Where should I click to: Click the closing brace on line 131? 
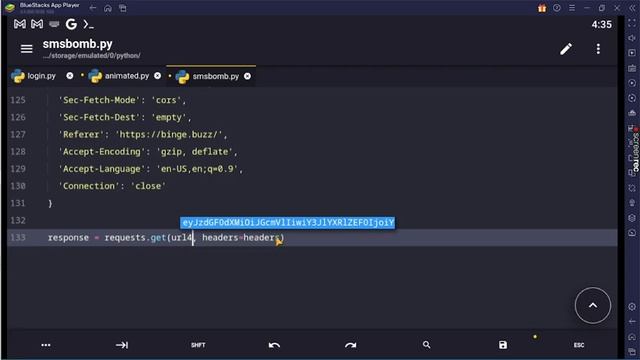click(x=50, y=203)
